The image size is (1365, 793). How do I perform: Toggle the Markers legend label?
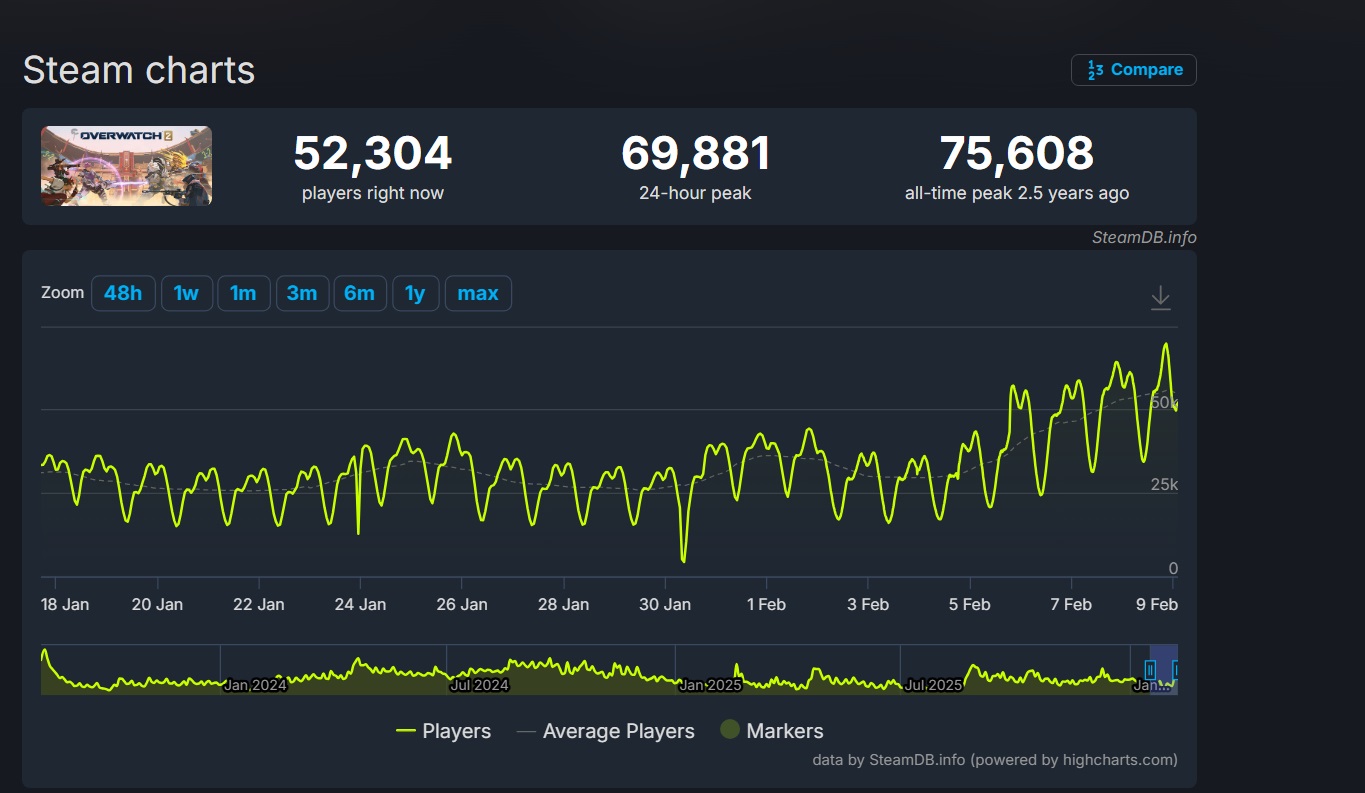pos(784,731)
